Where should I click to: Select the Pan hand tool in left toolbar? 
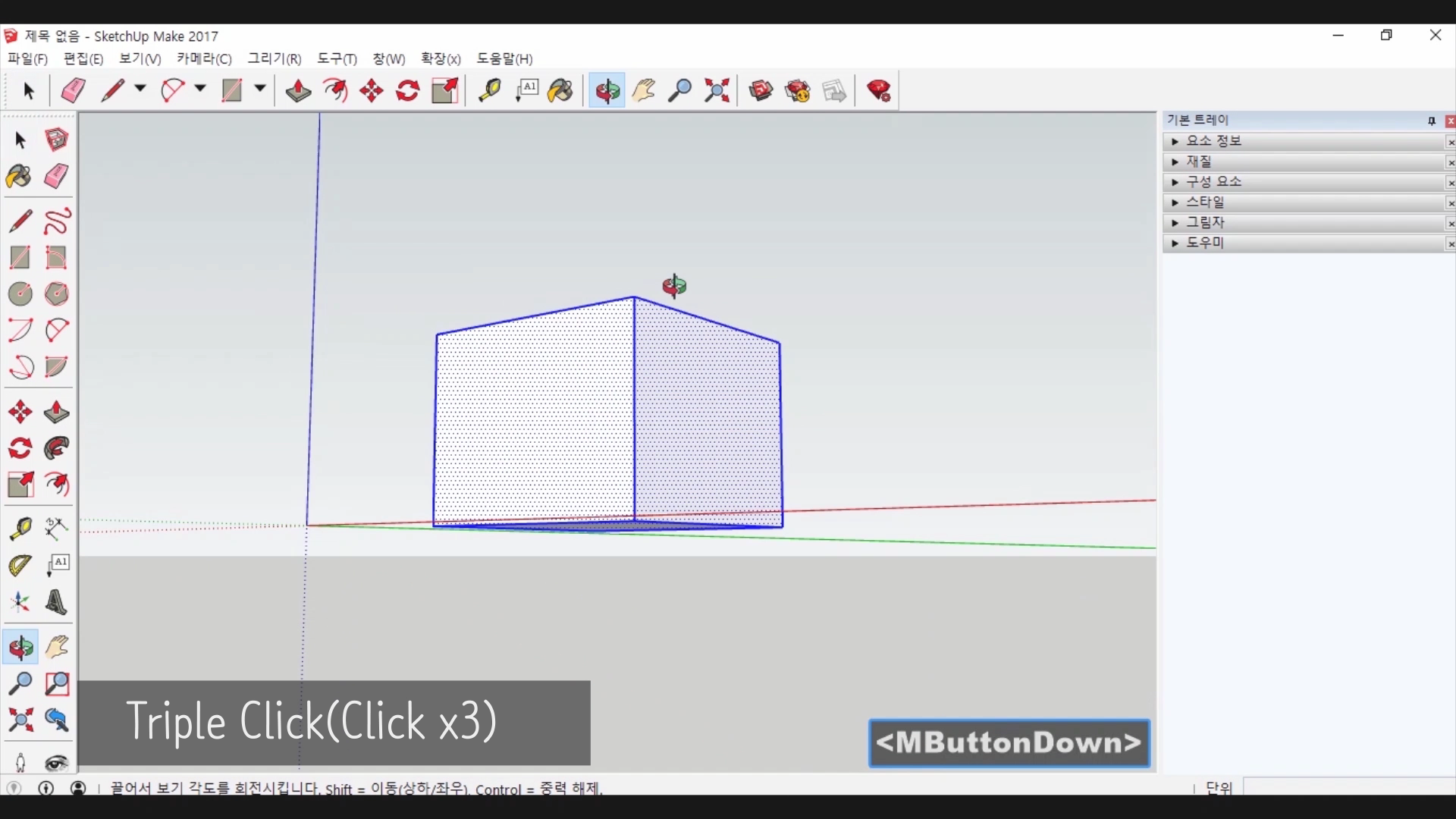pos(57,647)
